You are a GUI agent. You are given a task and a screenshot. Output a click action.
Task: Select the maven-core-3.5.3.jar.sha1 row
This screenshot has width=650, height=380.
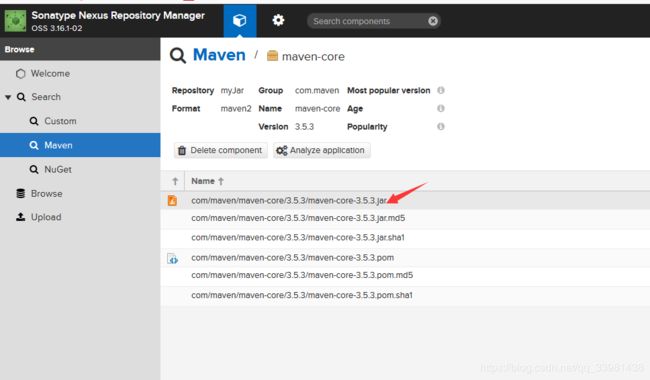(405, 238)
